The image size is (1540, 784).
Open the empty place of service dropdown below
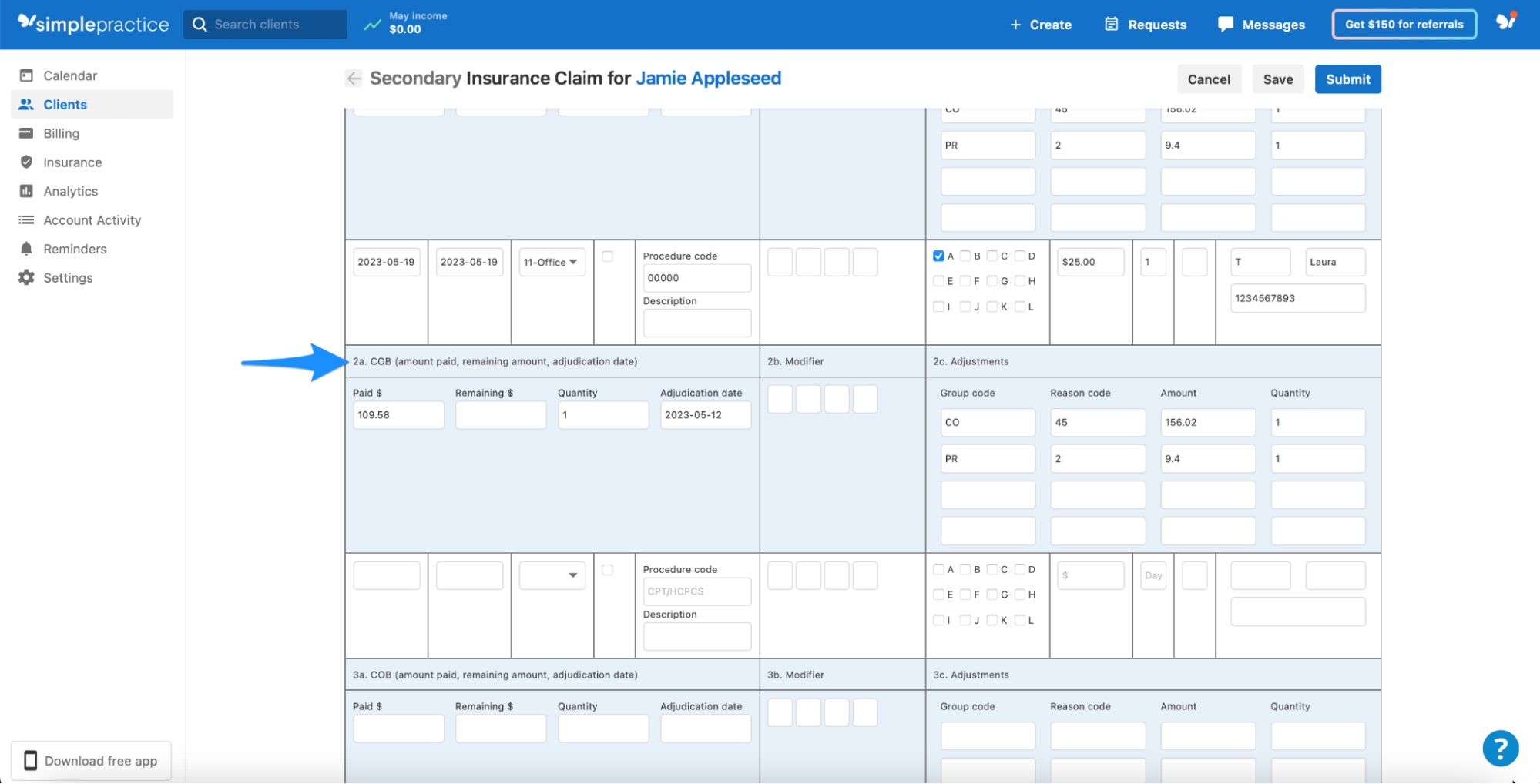coord(552,575)
